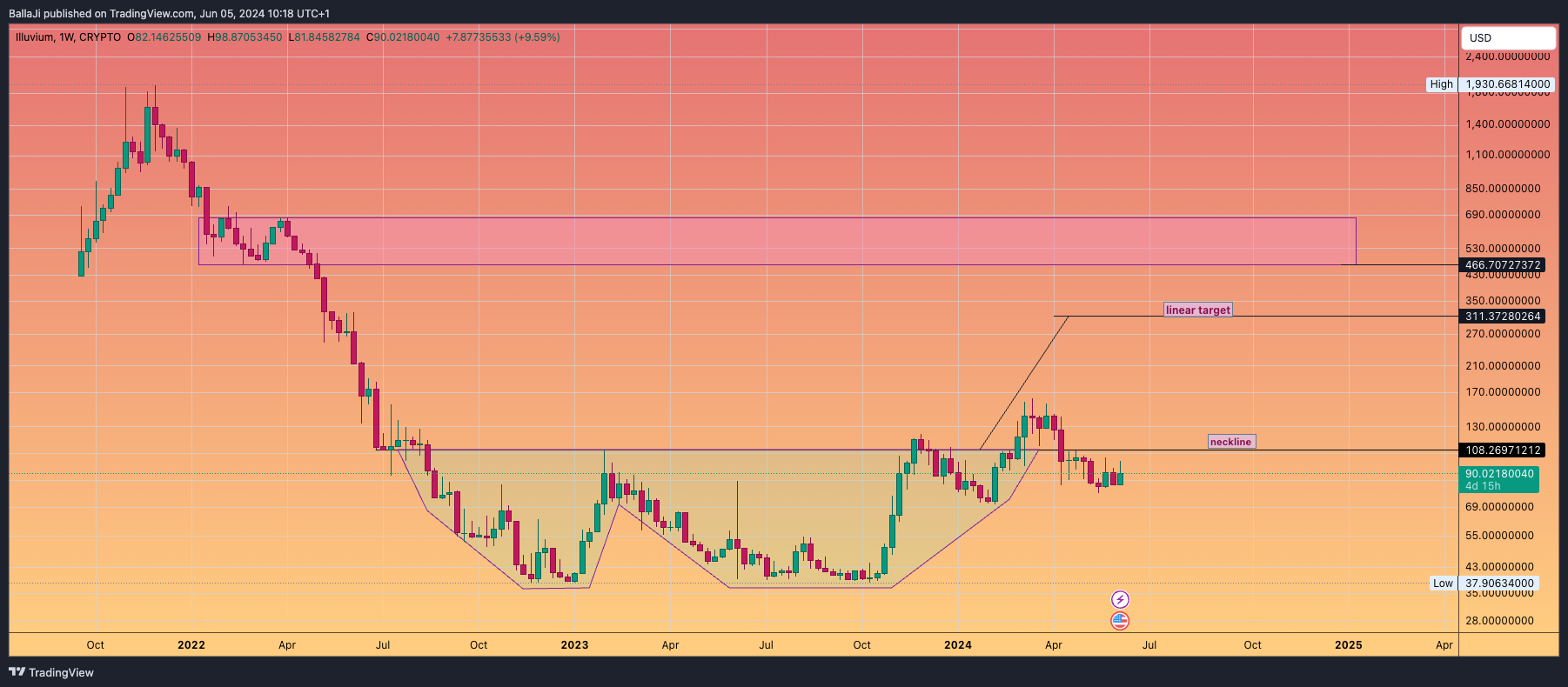Click the 1,100.00000000 price axis label
Screen dimensions: 1568x687
(1508, 155)
